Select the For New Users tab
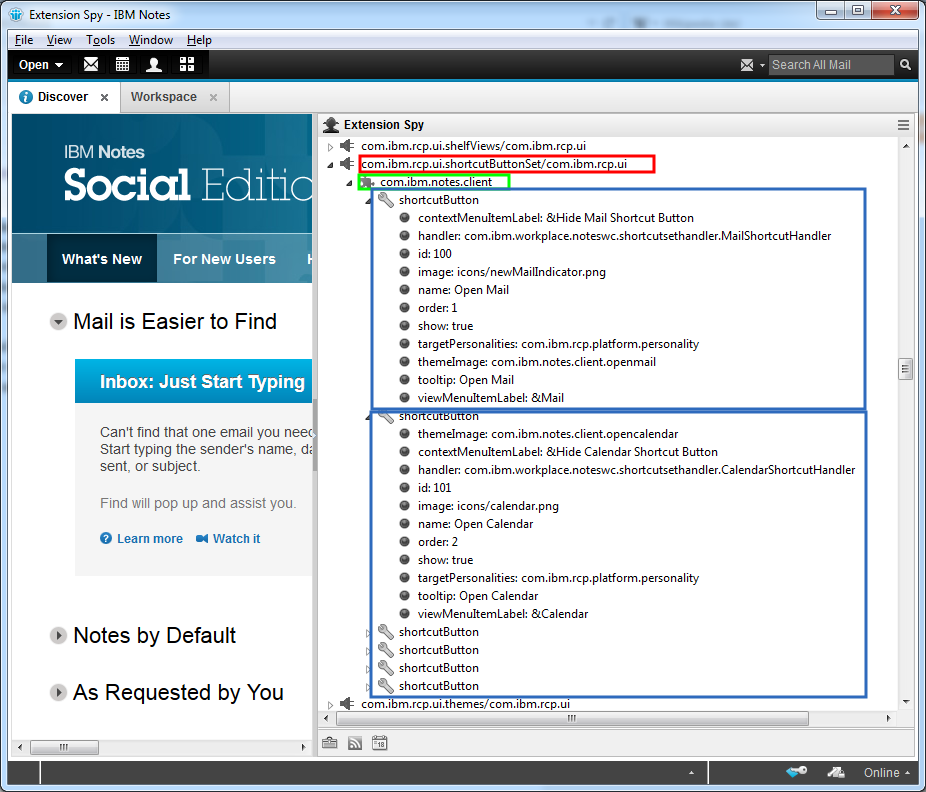926x792 pixels. coord(224,259)
